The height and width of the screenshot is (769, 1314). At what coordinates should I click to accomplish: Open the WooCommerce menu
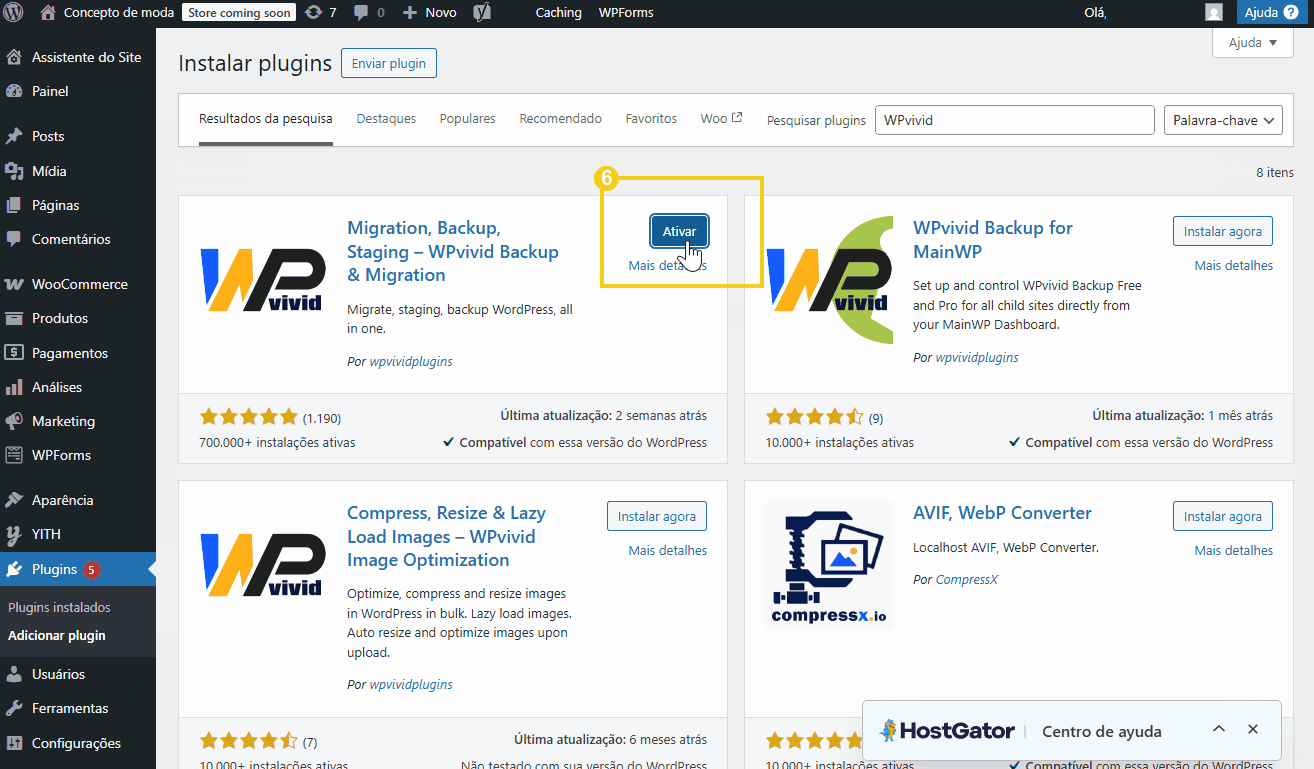78,284
